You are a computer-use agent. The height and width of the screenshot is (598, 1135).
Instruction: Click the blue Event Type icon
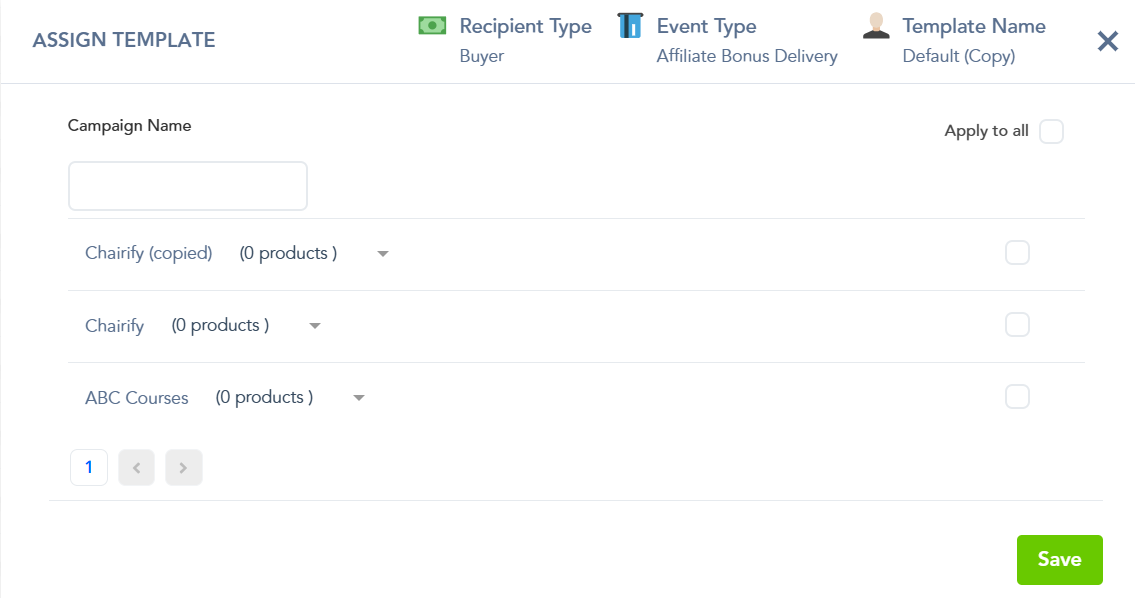point(629,26)
